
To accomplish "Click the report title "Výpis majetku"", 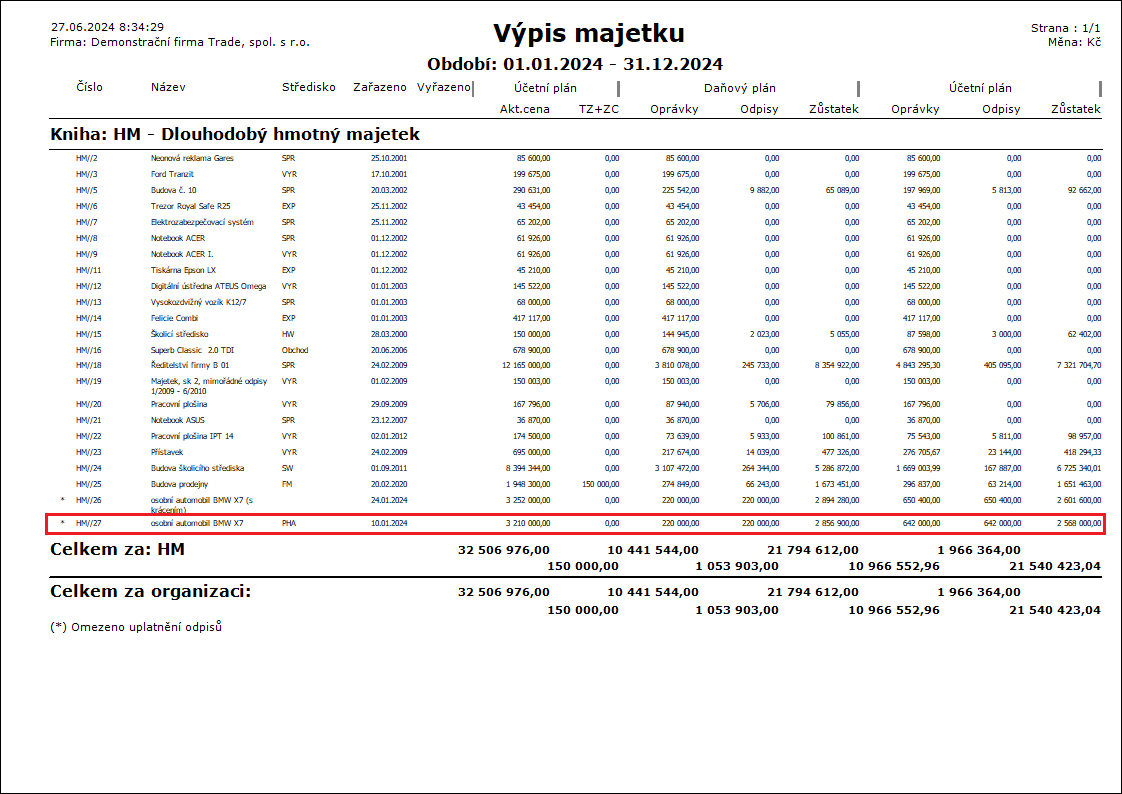I will 589,33.
